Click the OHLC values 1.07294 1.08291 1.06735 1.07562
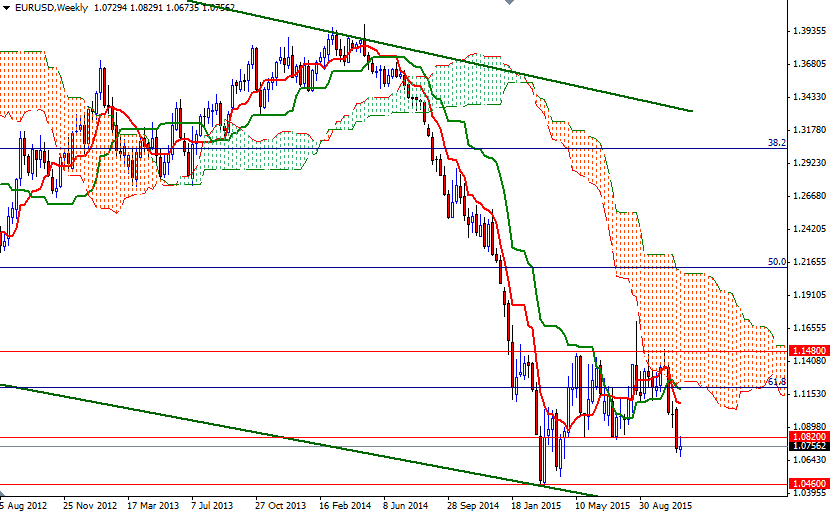Image resolution: width=830 pixels, height=512 pixels. click(x=164, y=8)
